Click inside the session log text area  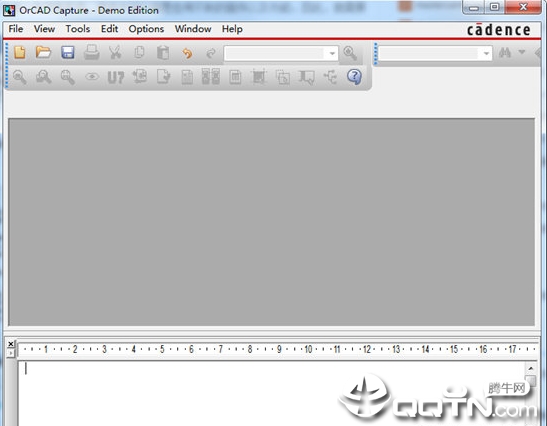pyautogui.click(x=271, y=394)
